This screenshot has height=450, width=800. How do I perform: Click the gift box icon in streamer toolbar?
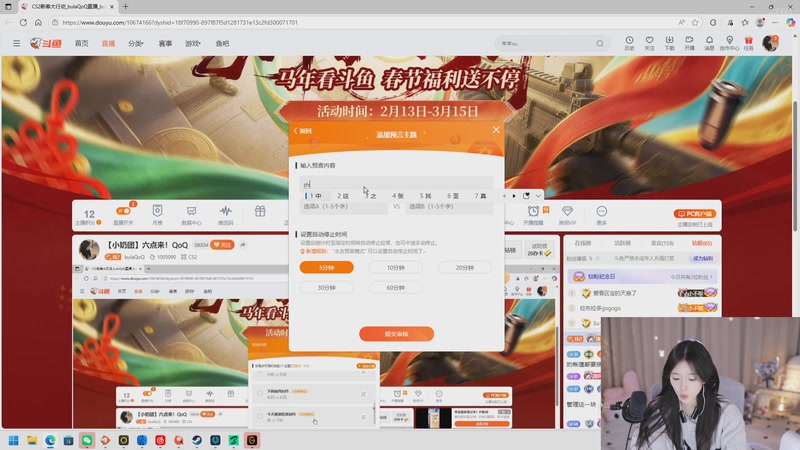point(260,211)
